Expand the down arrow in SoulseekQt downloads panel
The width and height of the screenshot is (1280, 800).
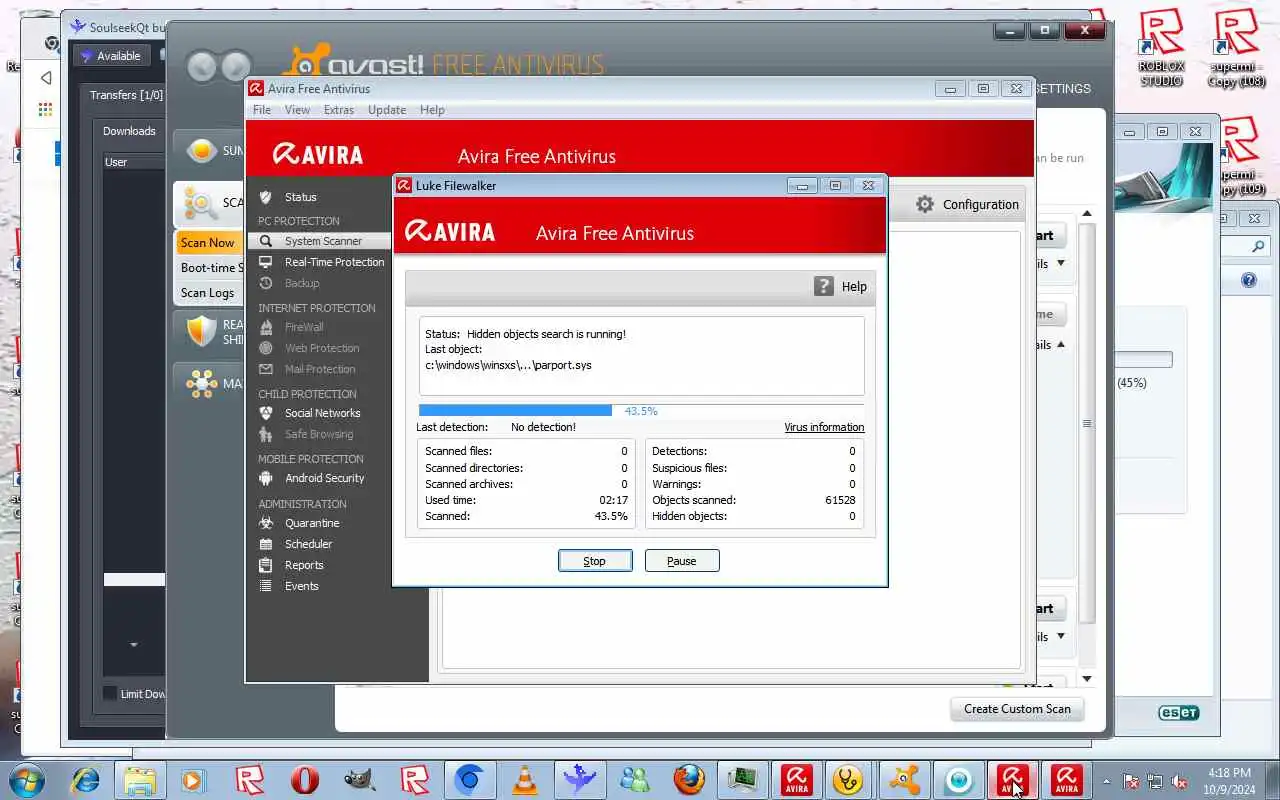pos(134,645)
